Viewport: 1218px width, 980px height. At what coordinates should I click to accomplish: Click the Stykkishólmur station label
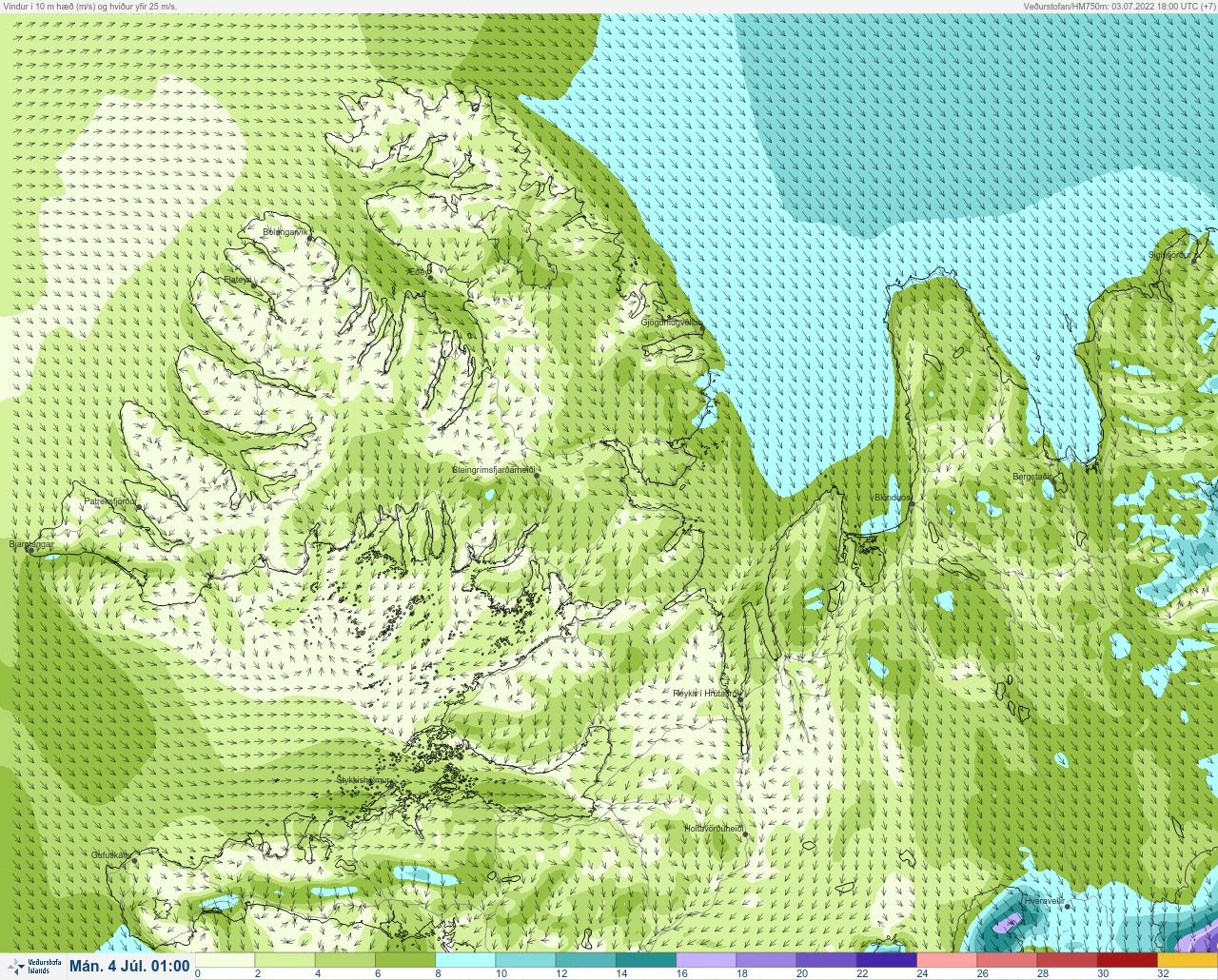[364, 780]
